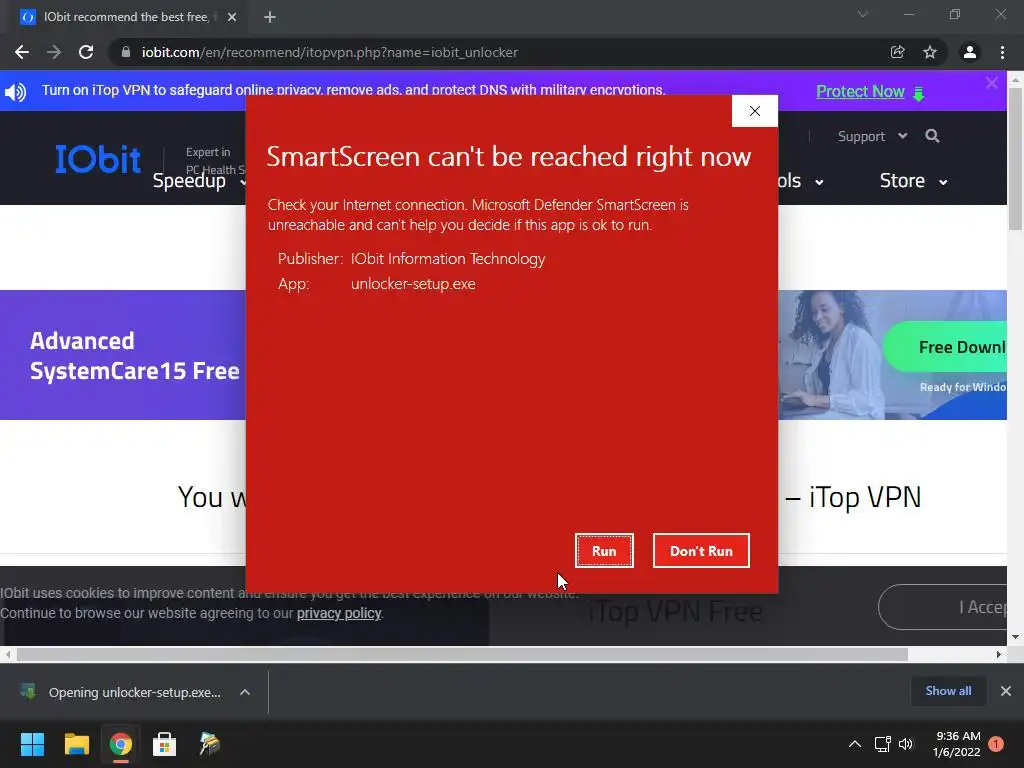Viewport: 1024px width, 768px height.
Task: Close the downloads bar
Action: tap(1006, 691)
